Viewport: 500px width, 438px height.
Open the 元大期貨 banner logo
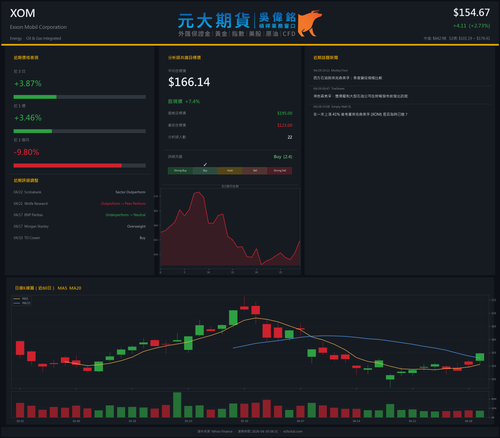tap(250, 23)
